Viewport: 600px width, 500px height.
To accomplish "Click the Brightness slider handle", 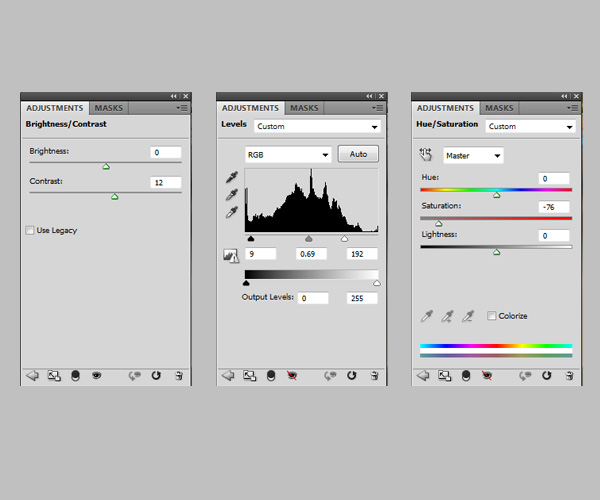I will (x=106, y=166).
